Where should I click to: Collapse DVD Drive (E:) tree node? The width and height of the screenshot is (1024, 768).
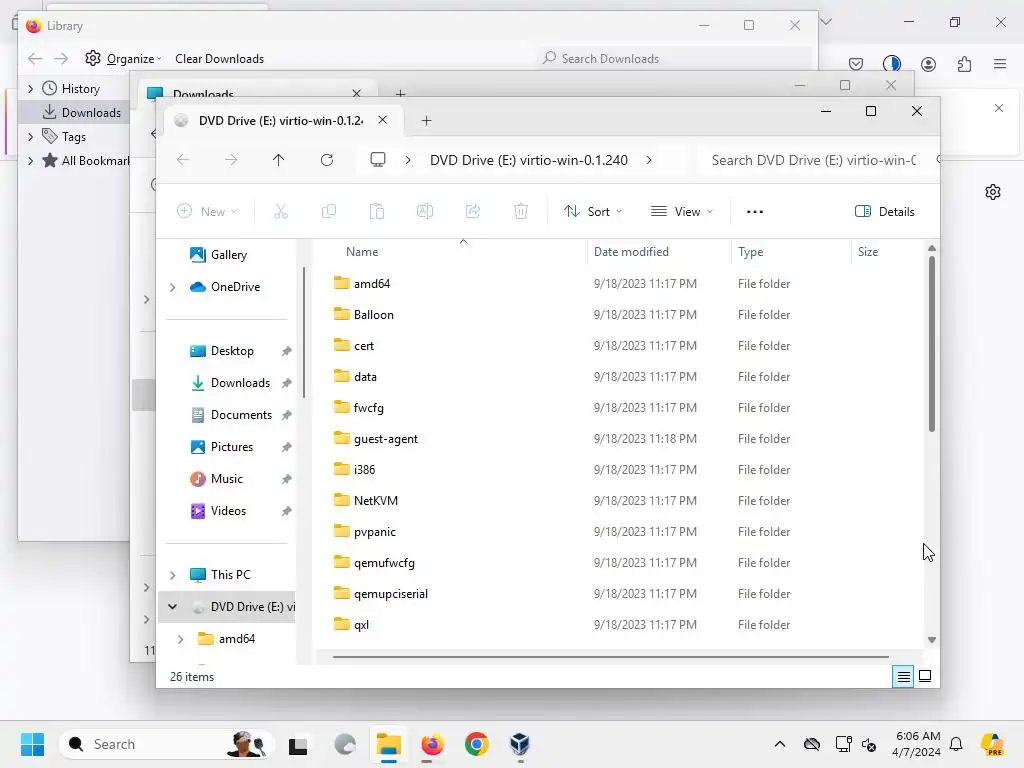click(172, 607)
